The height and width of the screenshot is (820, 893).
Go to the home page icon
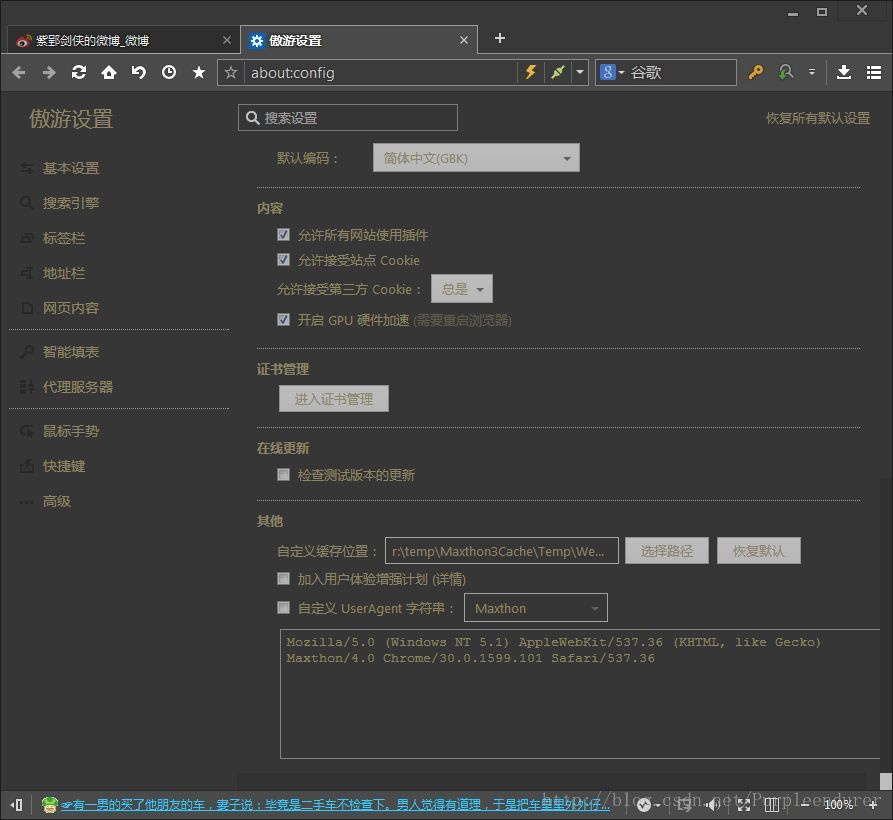click(x=109, y=72)
